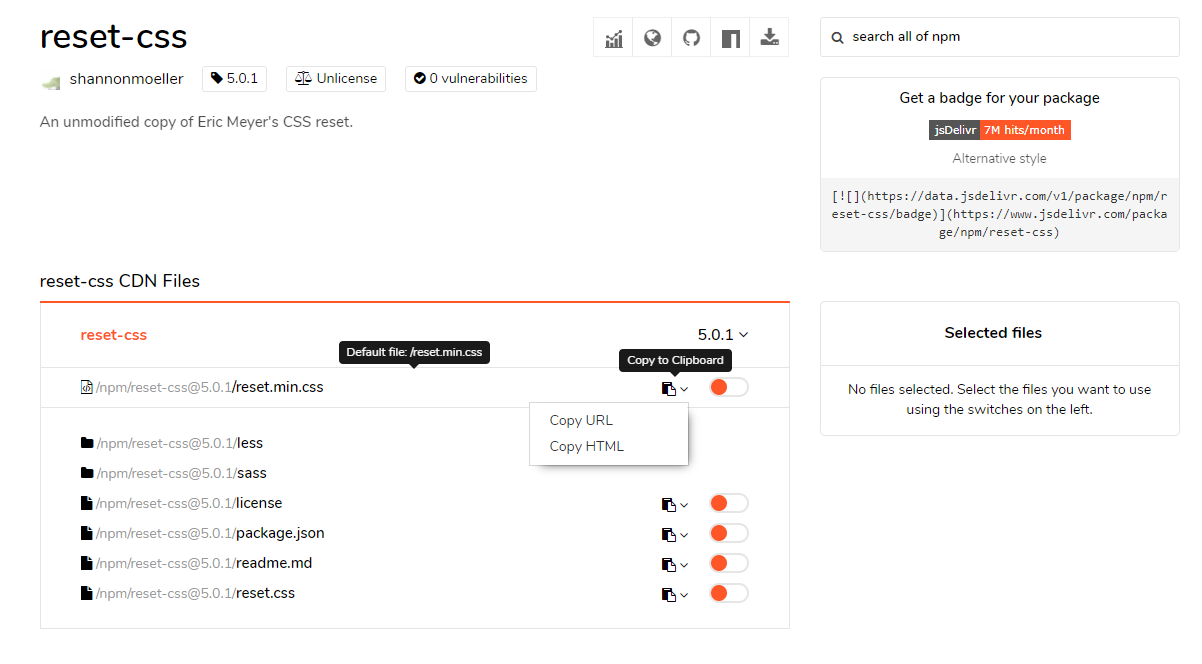Open /npm/reset-css@5.0.1/reset.min.css file link
Image resolution: width=1202 pixels, height=664 pixels.
coord(209,387)
